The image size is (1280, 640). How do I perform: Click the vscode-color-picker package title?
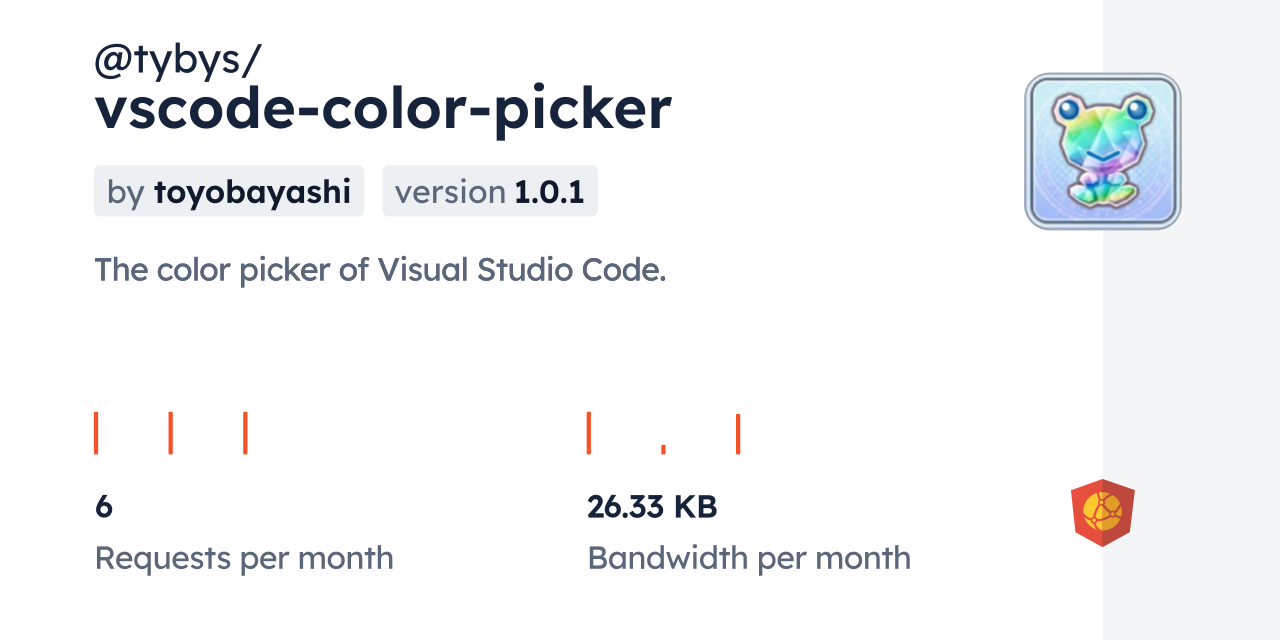point(383,109)
